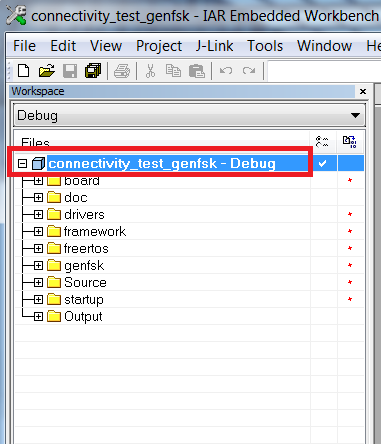Click the Paste clipboard icon

click(197, 71)
